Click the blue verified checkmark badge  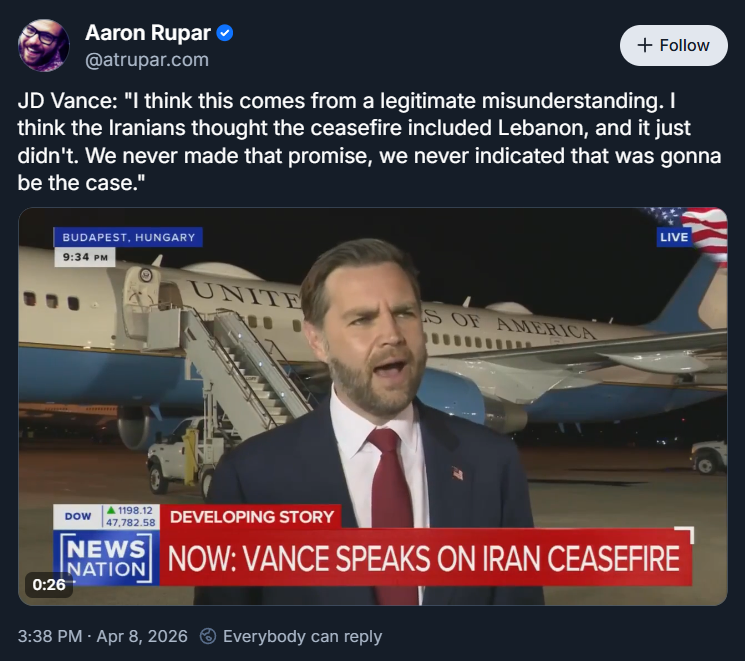[225, 33]
